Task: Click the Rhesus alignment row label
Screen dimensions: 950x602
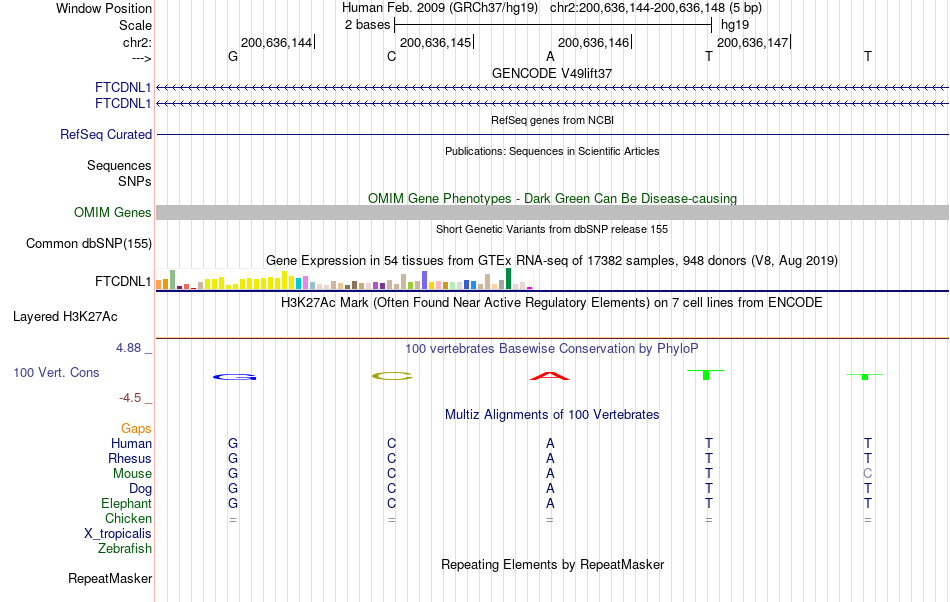Action: tap(130, 458)
